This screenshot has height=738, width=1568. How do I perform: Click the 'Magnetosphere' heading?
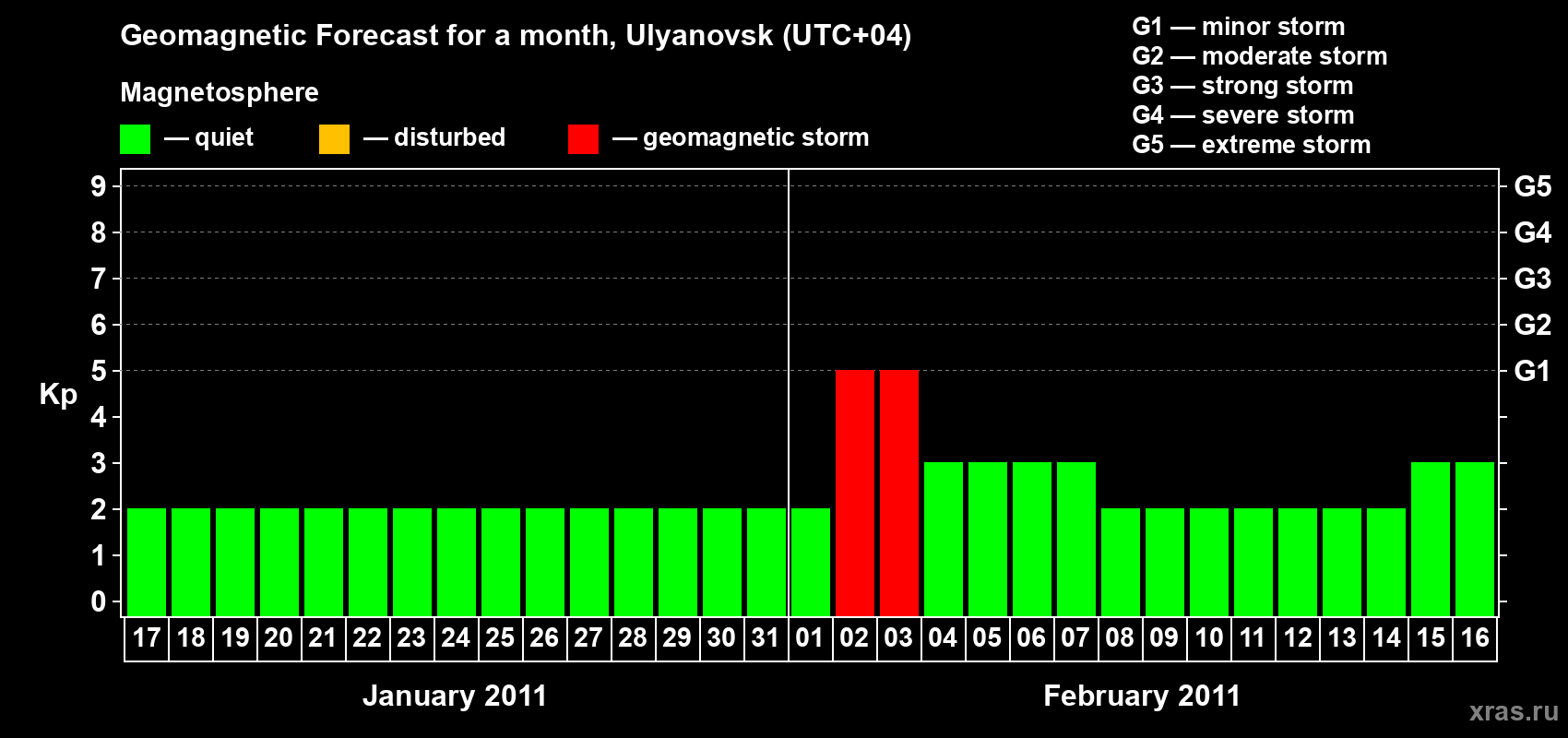tap(220, 92)
